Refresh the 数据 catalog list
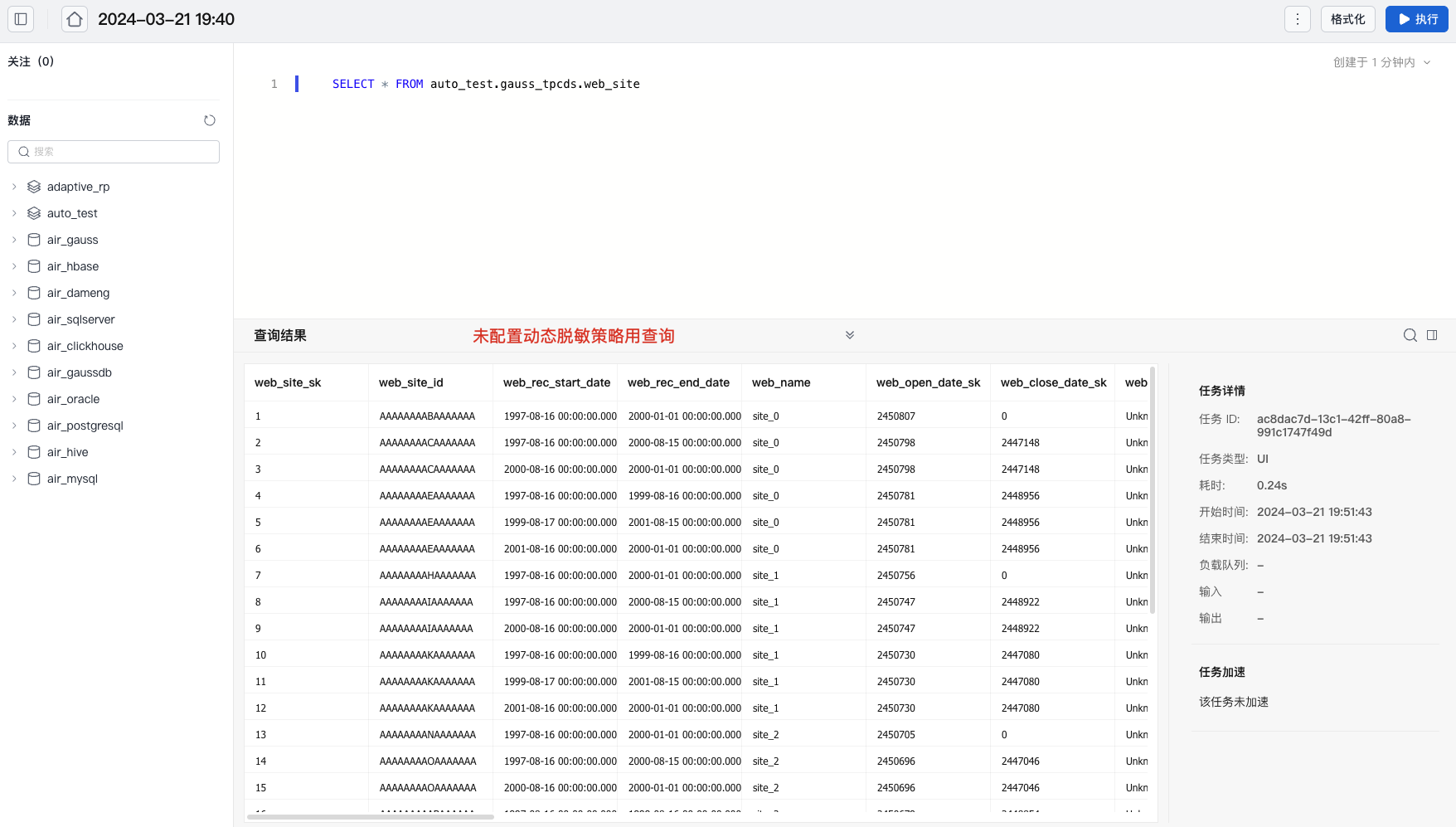Viewport: 1456px width, 827px height. coord(210,120)
